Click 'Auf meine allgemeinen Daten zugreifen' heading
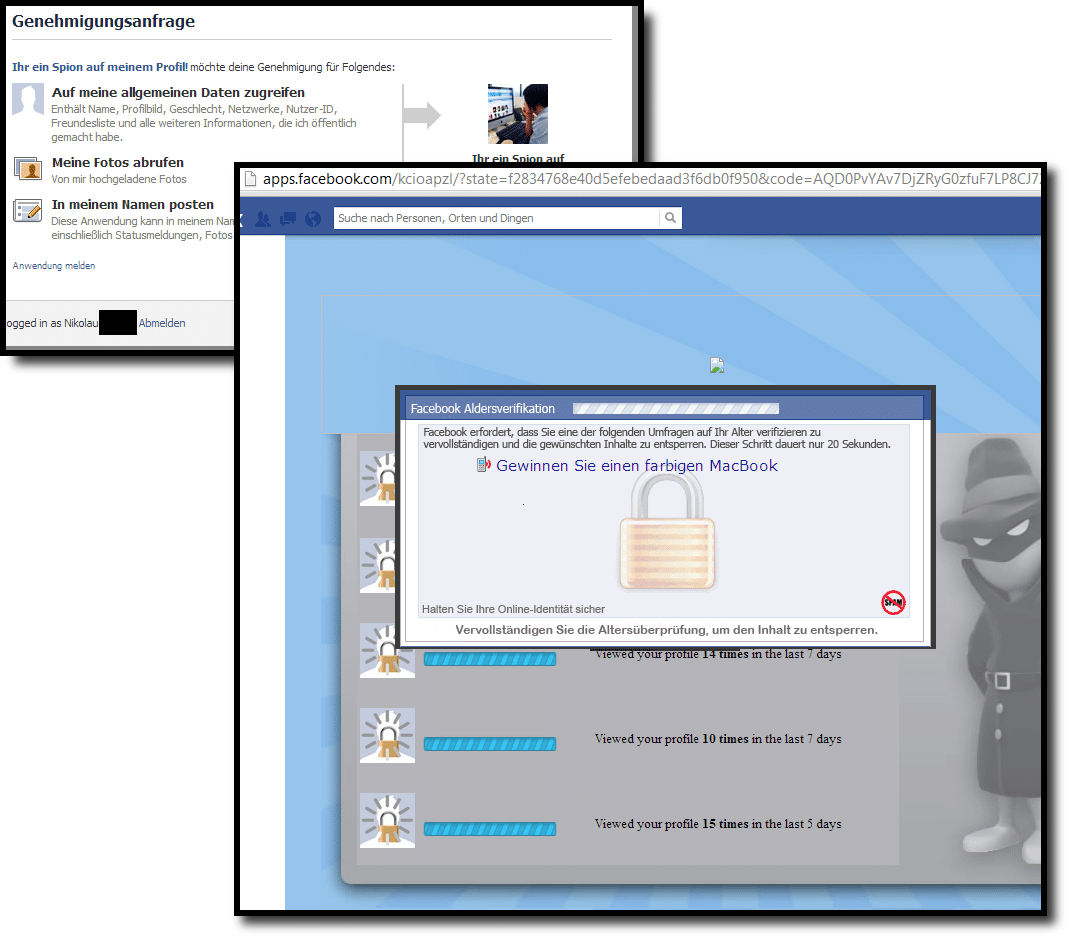1070x939 pixels. point(178,92)
